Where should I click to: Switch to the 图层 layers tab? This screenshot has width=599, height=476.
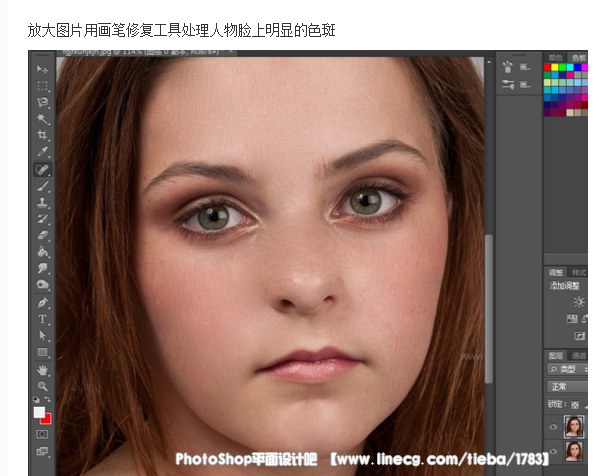(555, 356)
